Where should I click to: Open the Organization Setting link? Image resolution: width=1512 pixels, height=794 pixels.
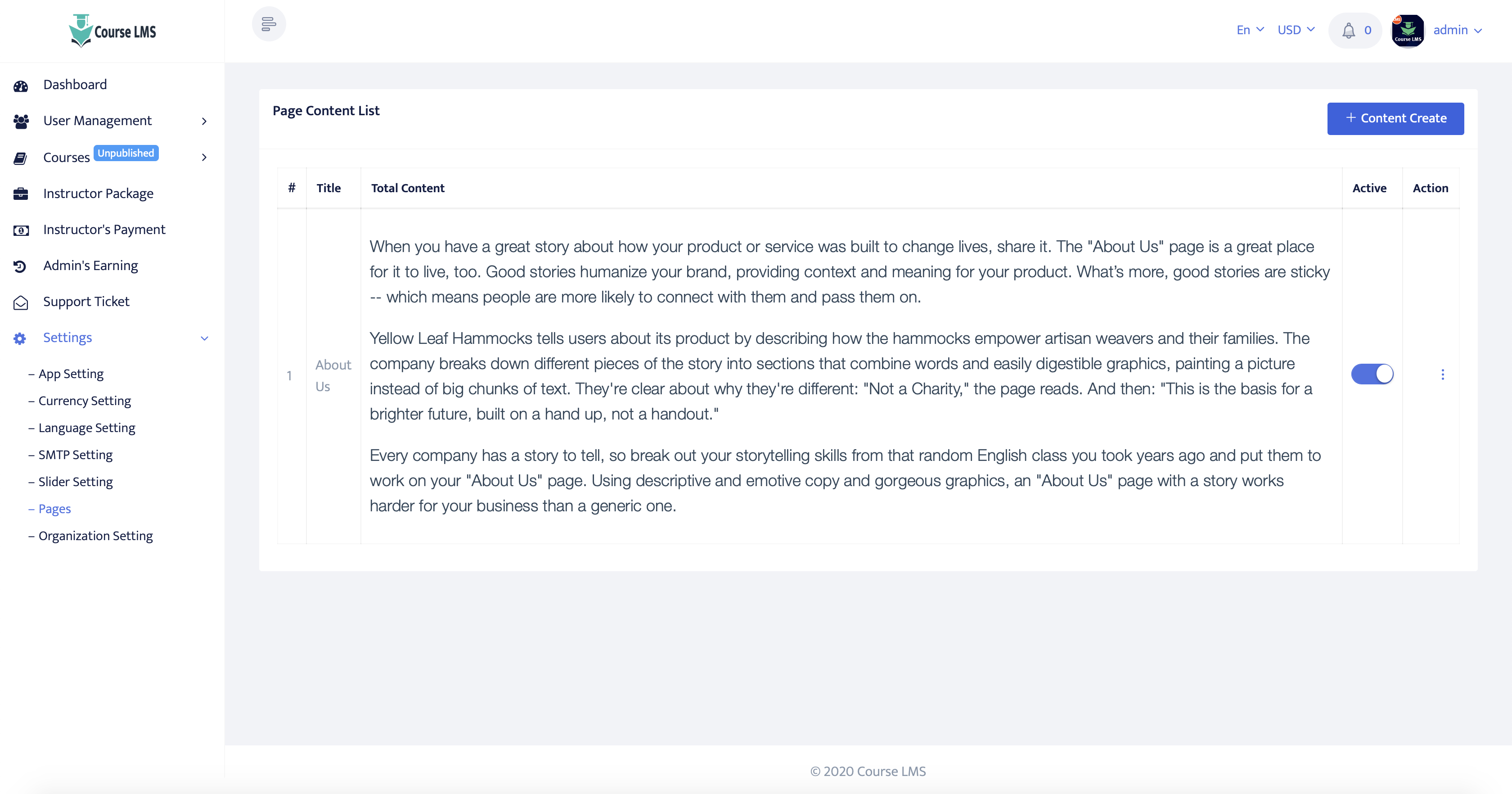96,536
